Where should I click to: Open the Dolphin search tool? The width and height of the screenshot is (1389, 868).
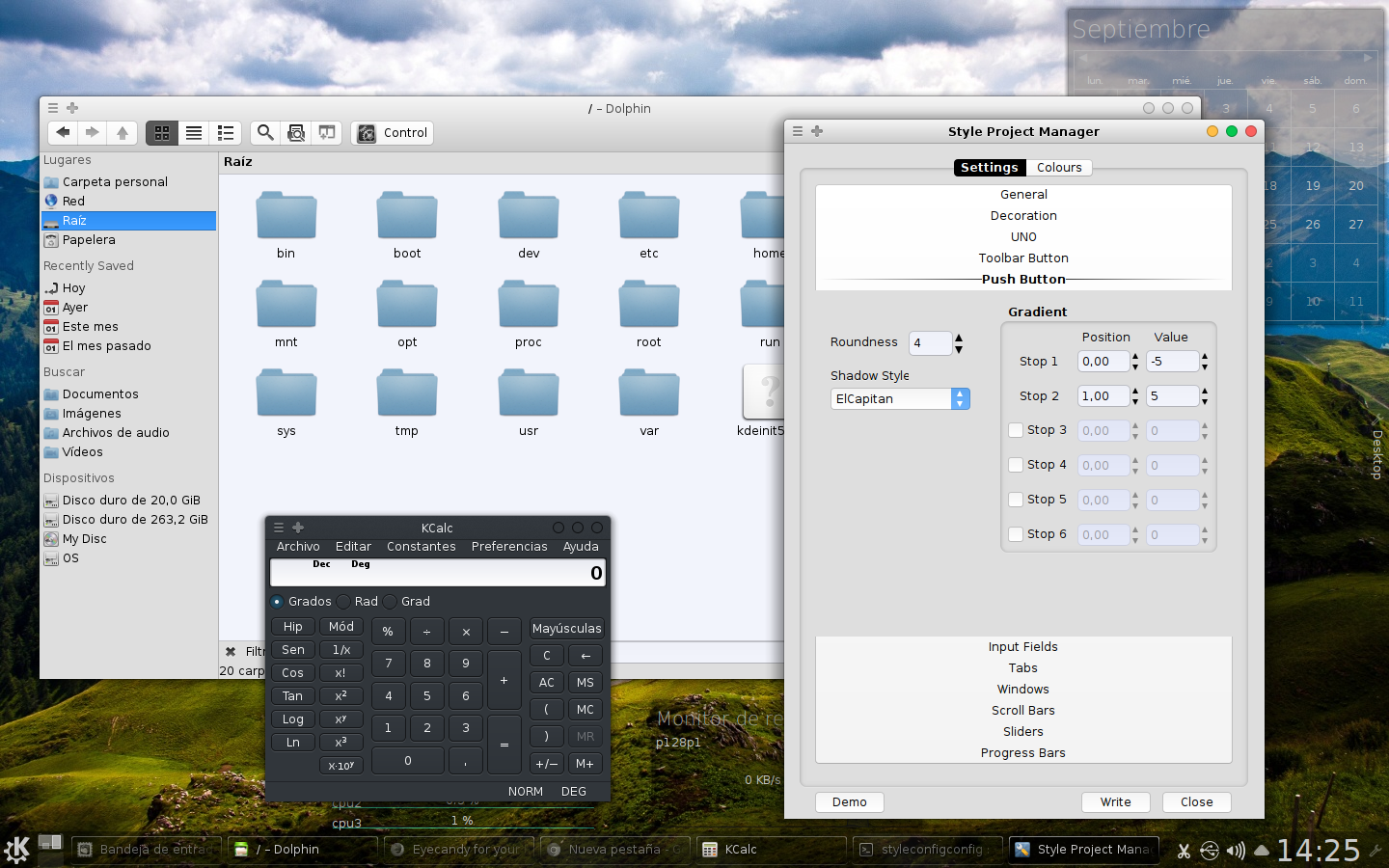265,133
